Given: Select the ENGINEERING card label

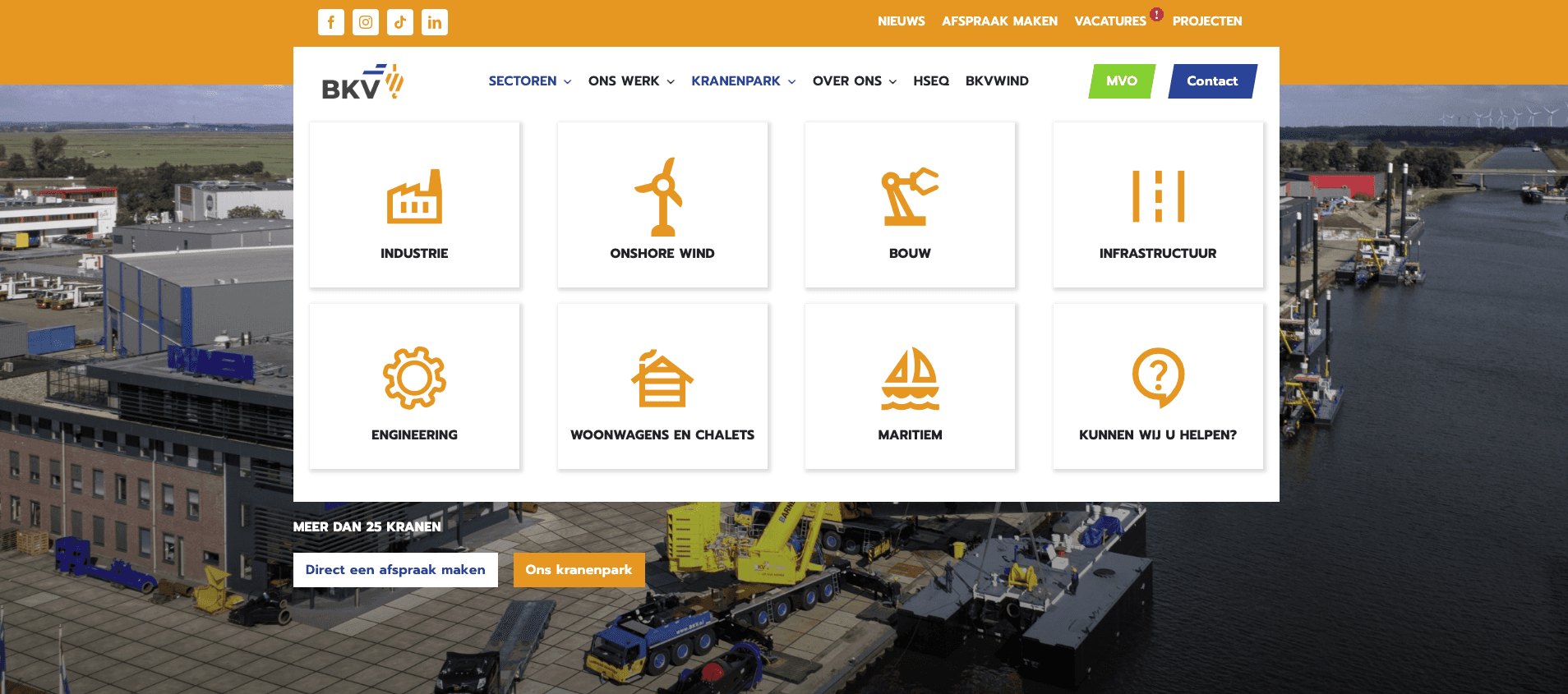Looking at the screenshot, I should click(414, 435).
